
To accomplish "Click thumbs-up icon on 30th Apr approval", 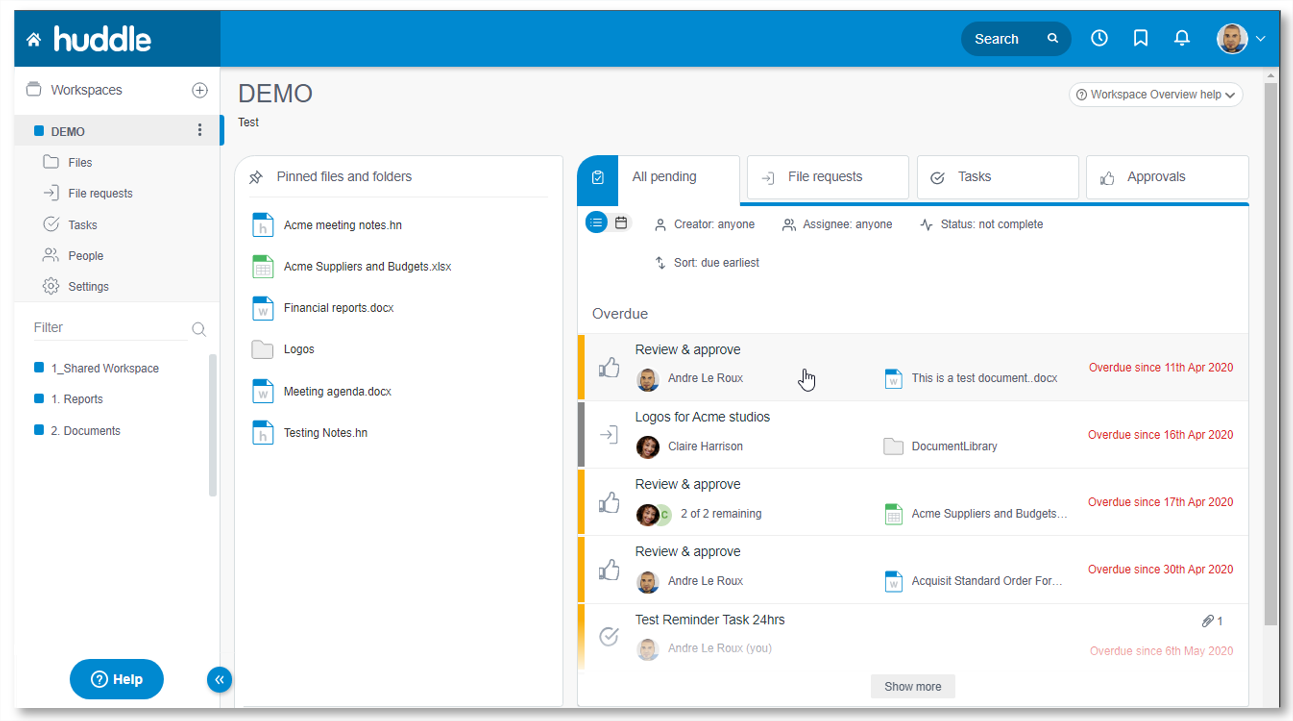I will [x=609, y=569].
